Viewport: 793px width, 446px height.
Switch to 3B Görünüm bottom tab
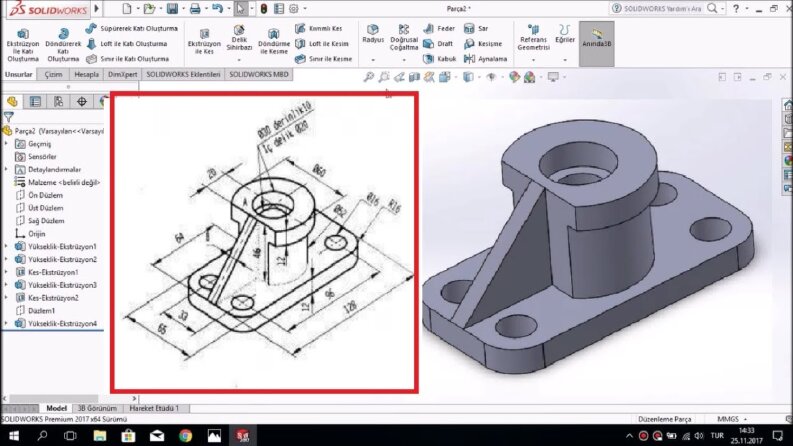pos(97,408)
